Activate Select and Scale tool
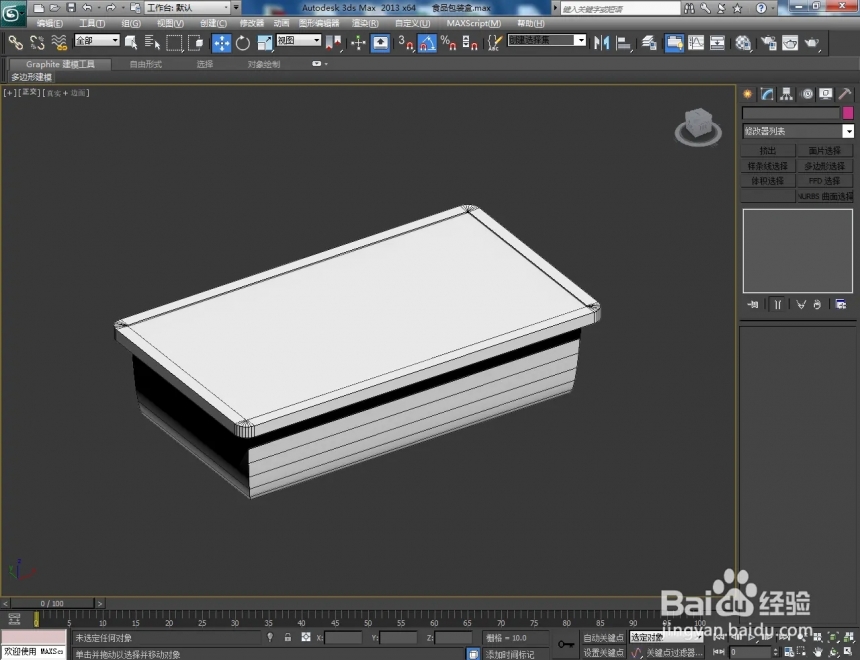This screenshot has width=860, height=660. [x=264, y=43]
